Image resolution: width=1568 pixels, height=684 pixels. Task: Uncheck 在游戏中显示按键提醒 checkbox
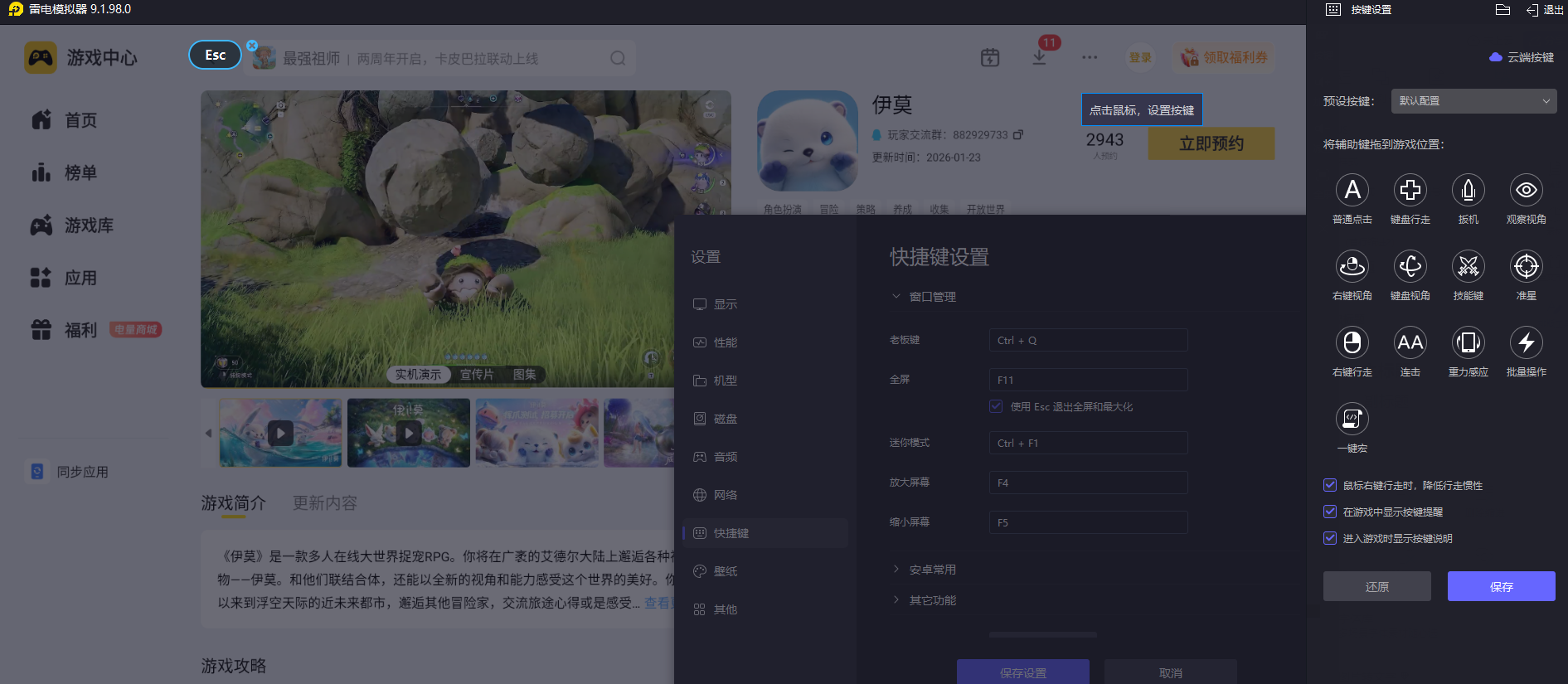click(x=1330, y=512)
